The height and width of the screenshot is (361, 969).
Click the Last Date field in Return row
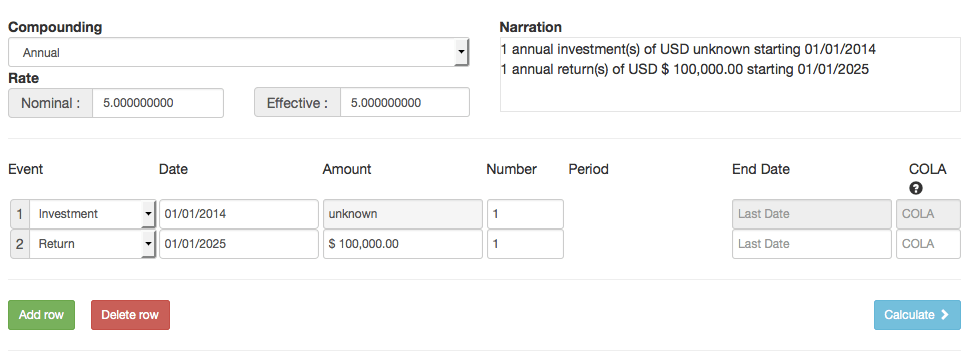click(812, 244)
